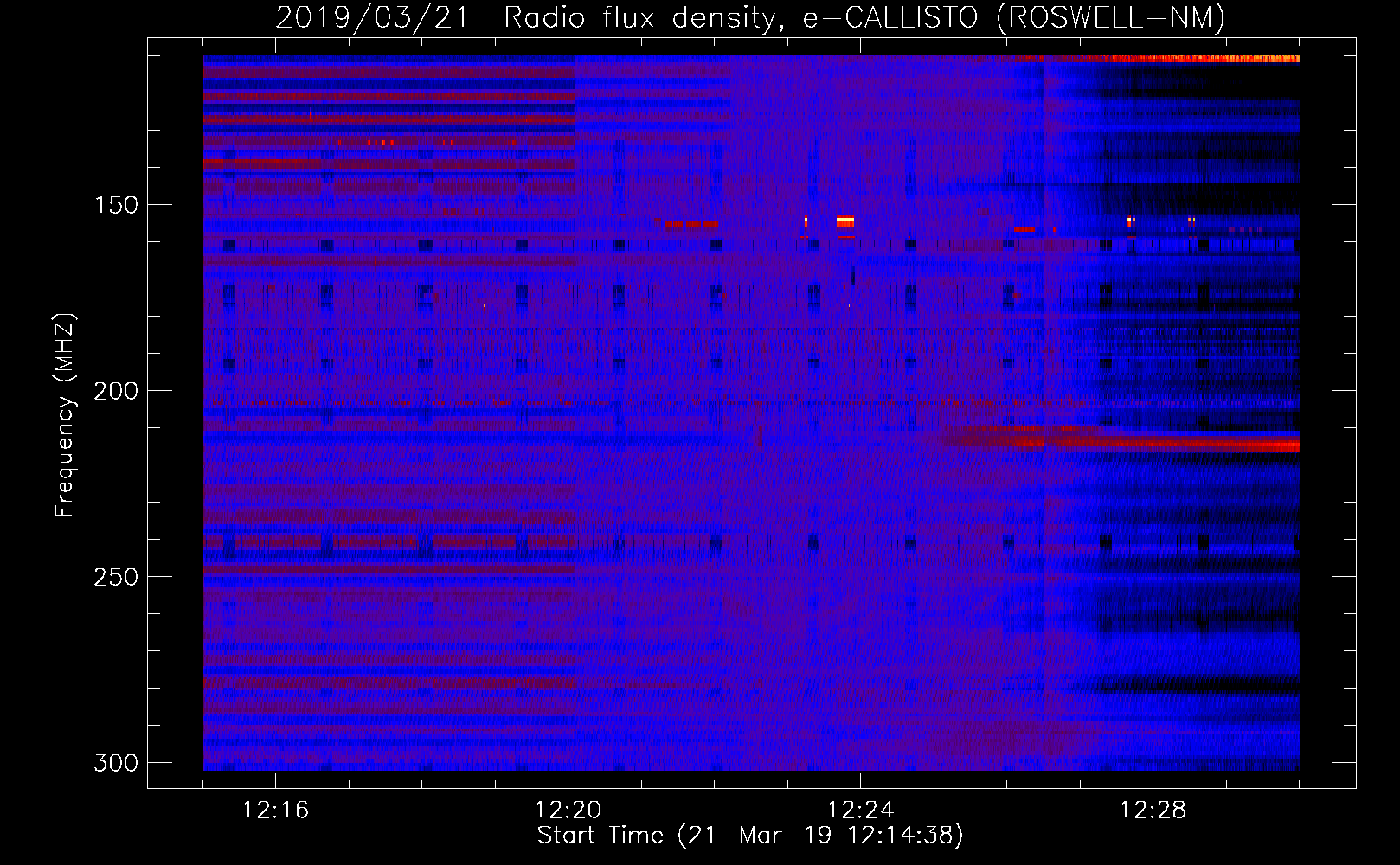Click the '12:28' time tick label
1400x865 pixels.
pyautogui.click(x=1153, y=811)
